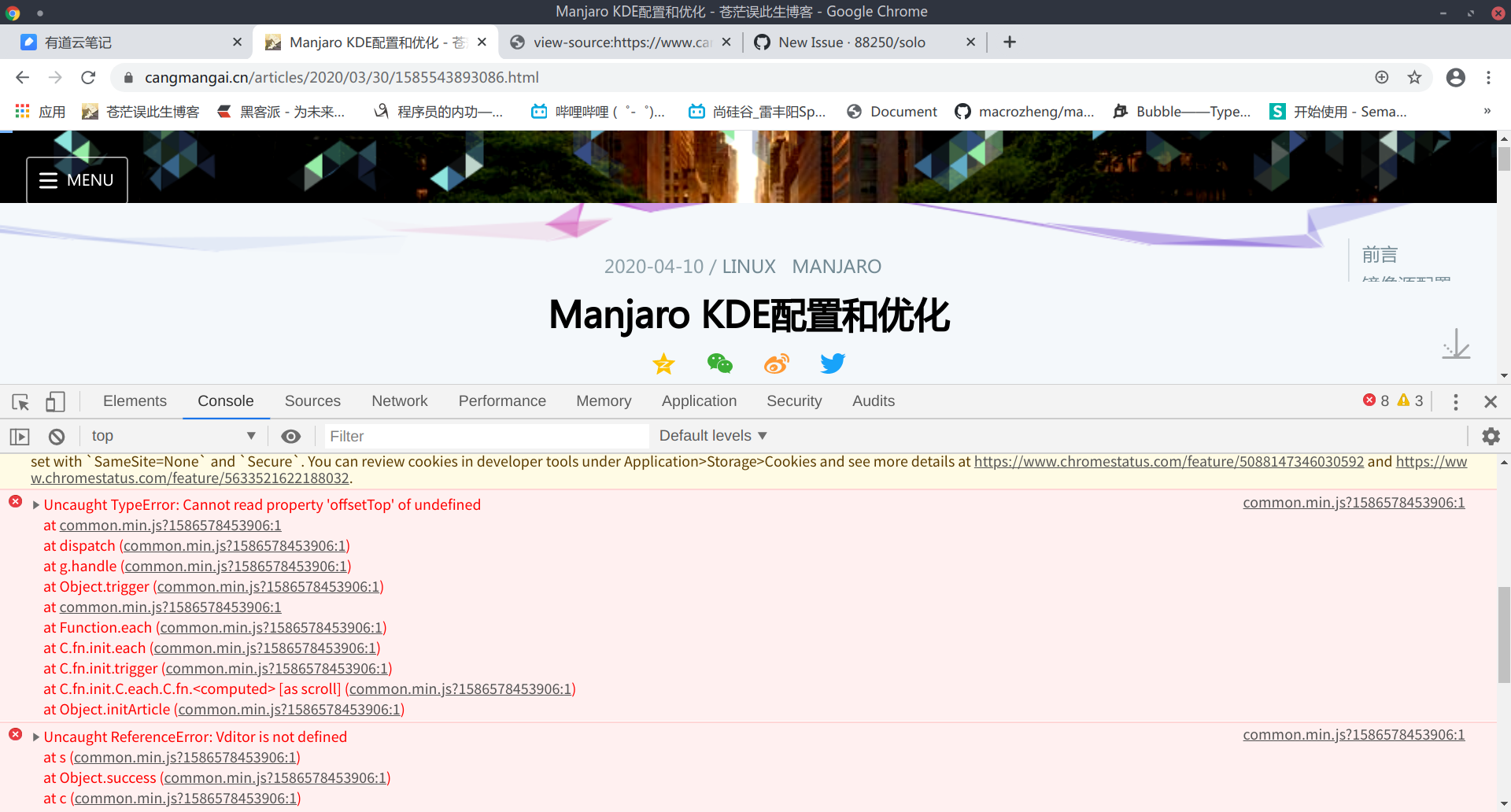Click the page vertical scrollbar thumb
Screen dimensions: 1511x812
(1504, 158)
